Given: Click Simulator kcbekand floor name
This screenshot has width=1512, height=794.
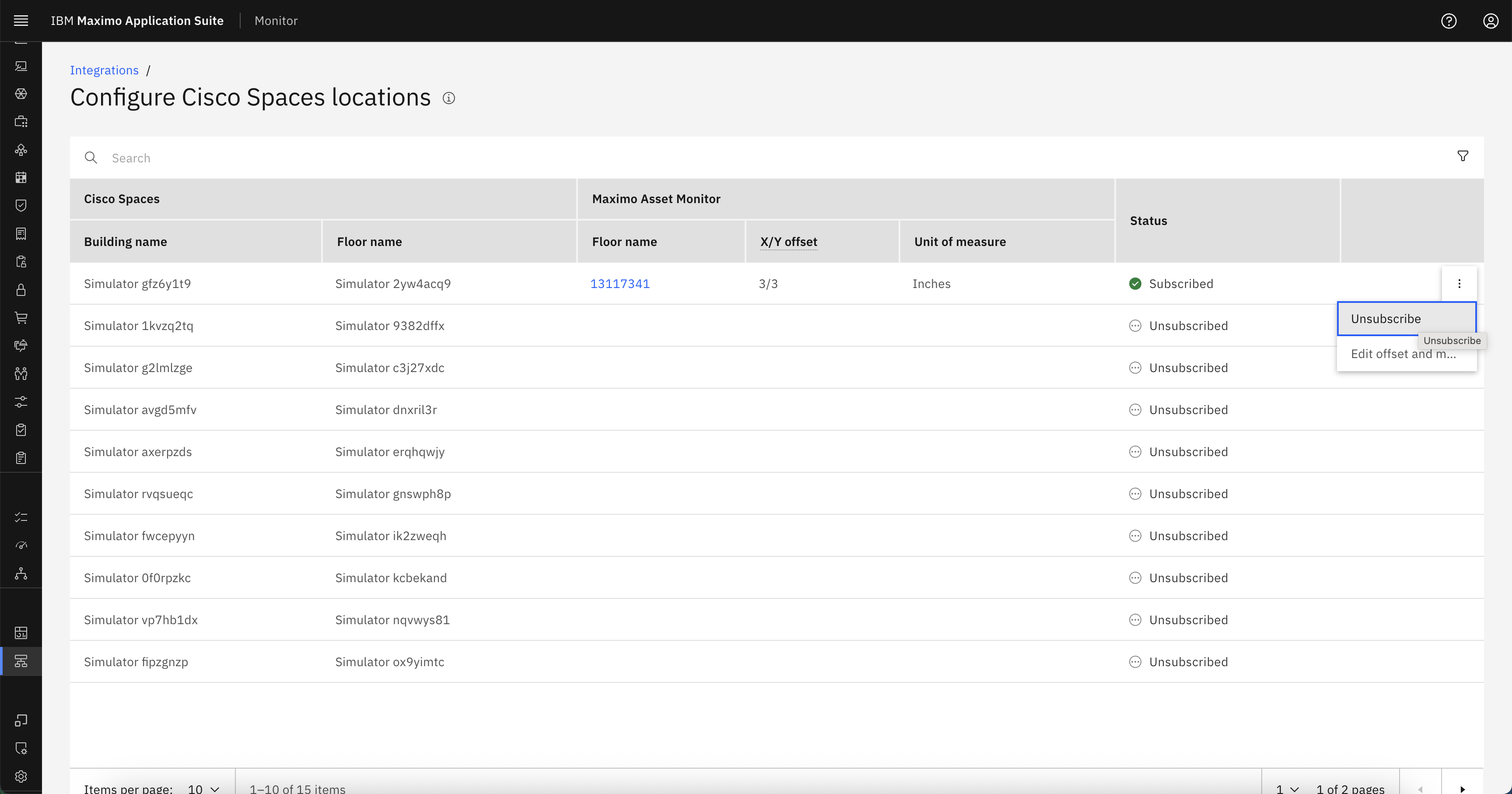Looking at the screenshot, I should tap(391, 578).
